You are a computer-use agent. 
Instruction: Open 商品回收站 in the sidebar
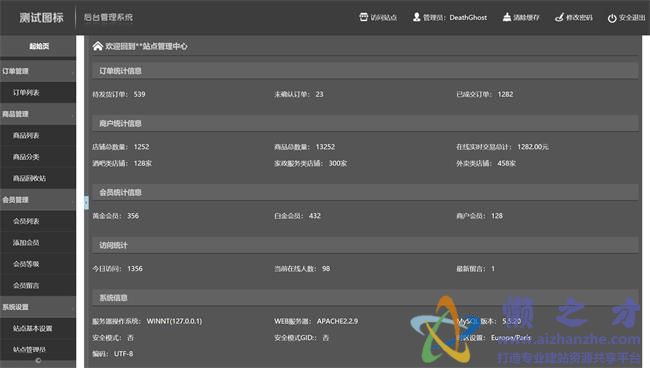click(38, 178)
